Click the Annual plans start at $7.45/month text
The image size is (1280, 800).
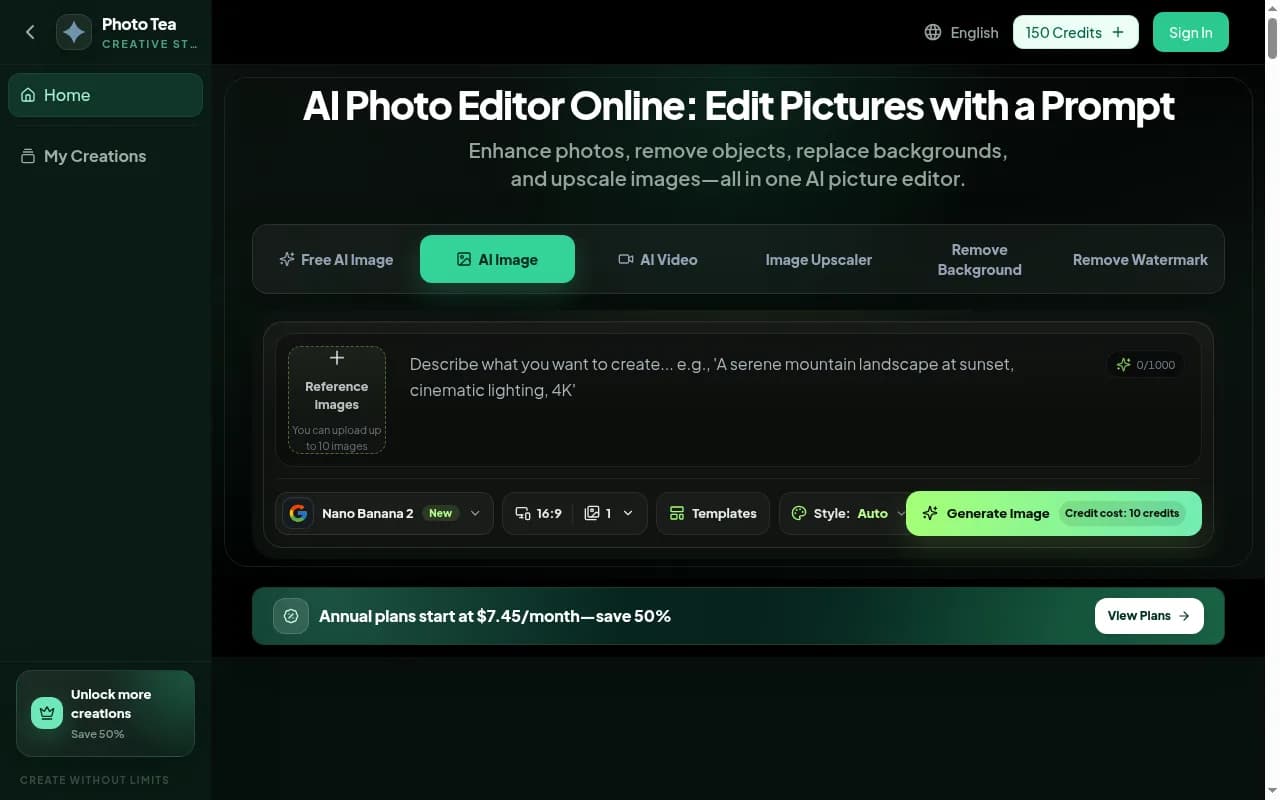point(494,616)
